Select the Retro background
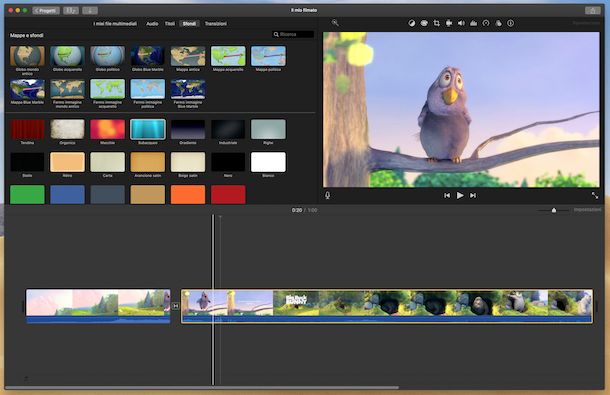 point(67,162)
